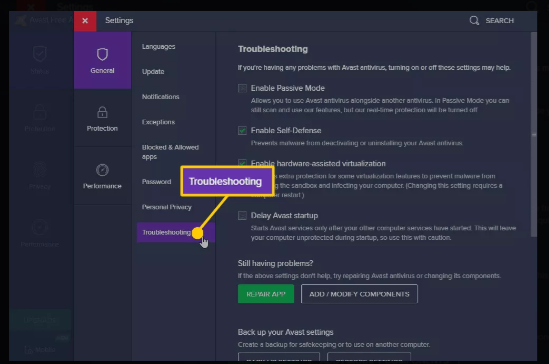Toggle hardware-assisted virtualization checkbox
549x364 pixels.
[242, 163]
